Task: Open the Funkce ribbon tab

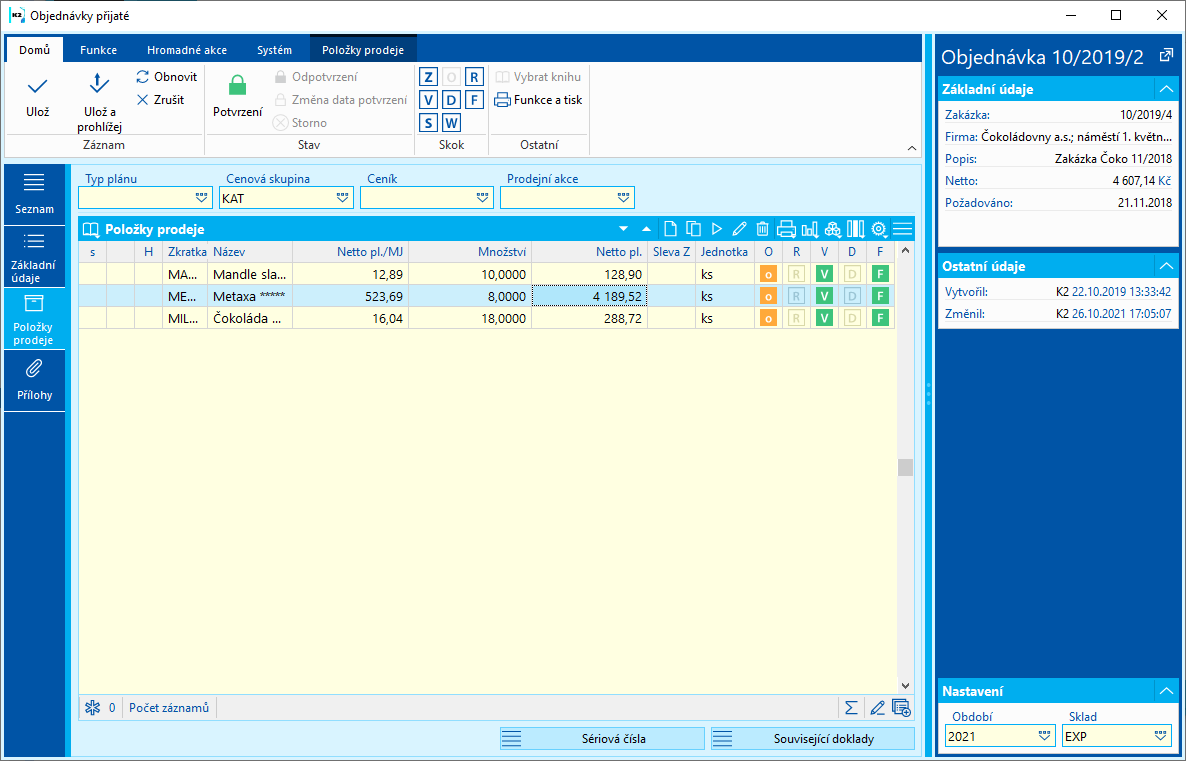Action: coord(99,50)
